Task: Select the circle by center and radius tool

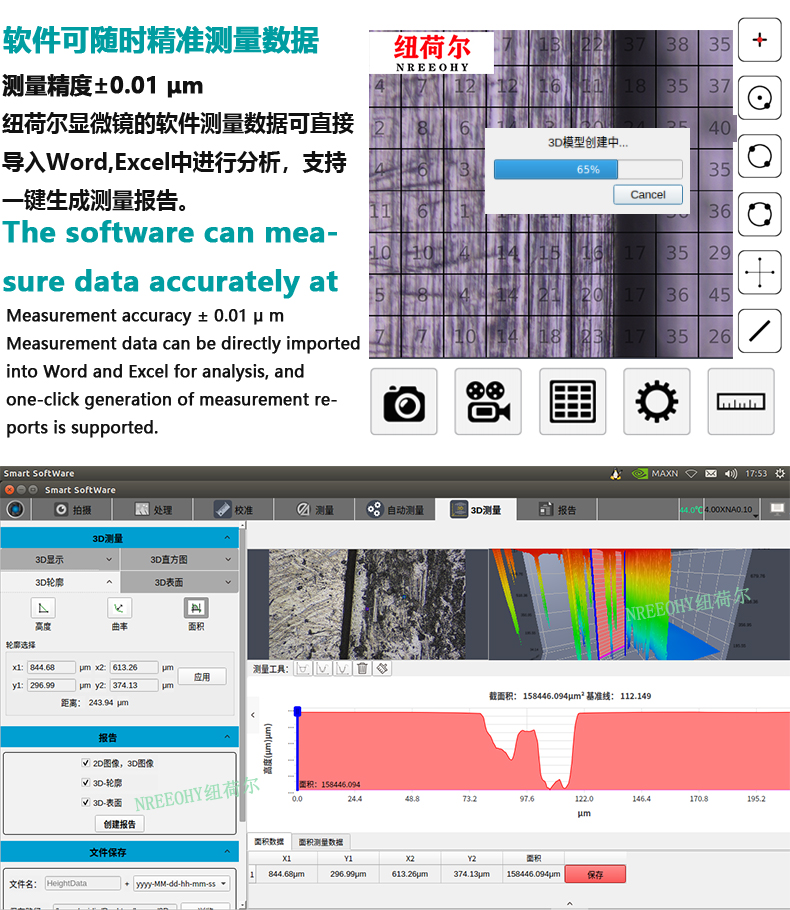Action: [759, 98]
